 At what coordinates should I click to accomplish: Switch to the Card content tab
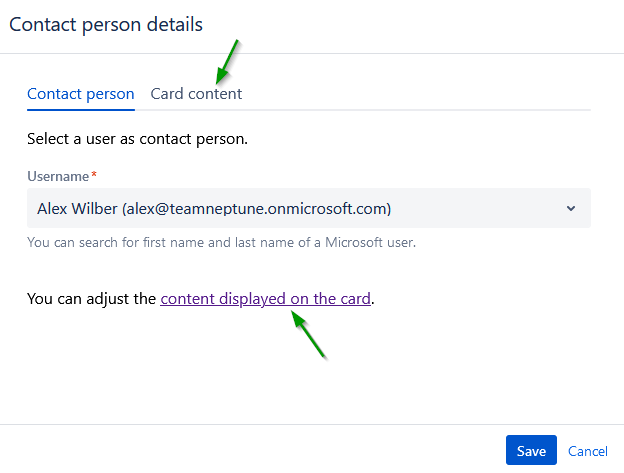tap(196, 94)
